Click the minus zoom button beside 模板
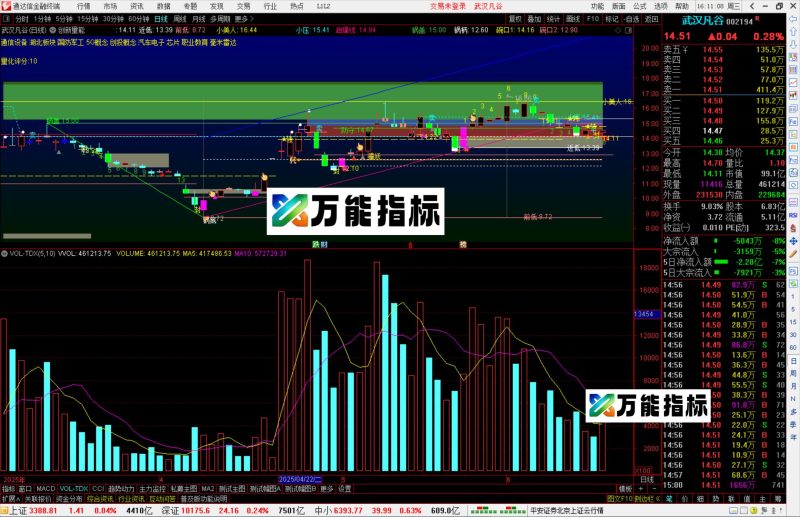This screenshot has width=800, height=517. click(x=654, y=489)
